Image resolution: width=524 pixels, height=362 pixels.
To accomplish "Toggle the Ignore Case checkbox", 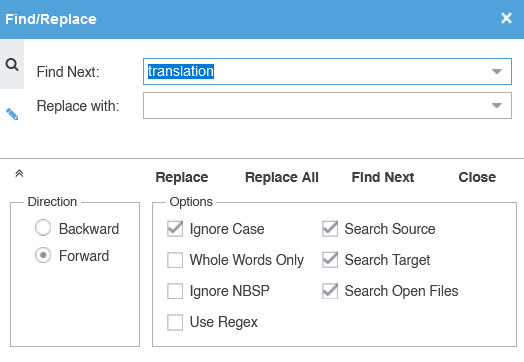I will (x=175, y=229).
